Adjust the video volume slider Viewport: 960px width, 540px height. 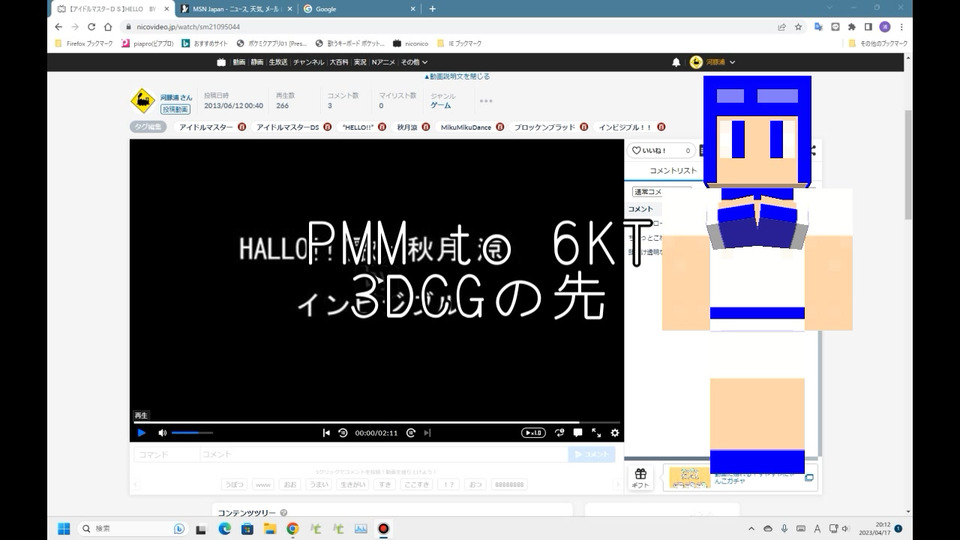pos(192,433)
